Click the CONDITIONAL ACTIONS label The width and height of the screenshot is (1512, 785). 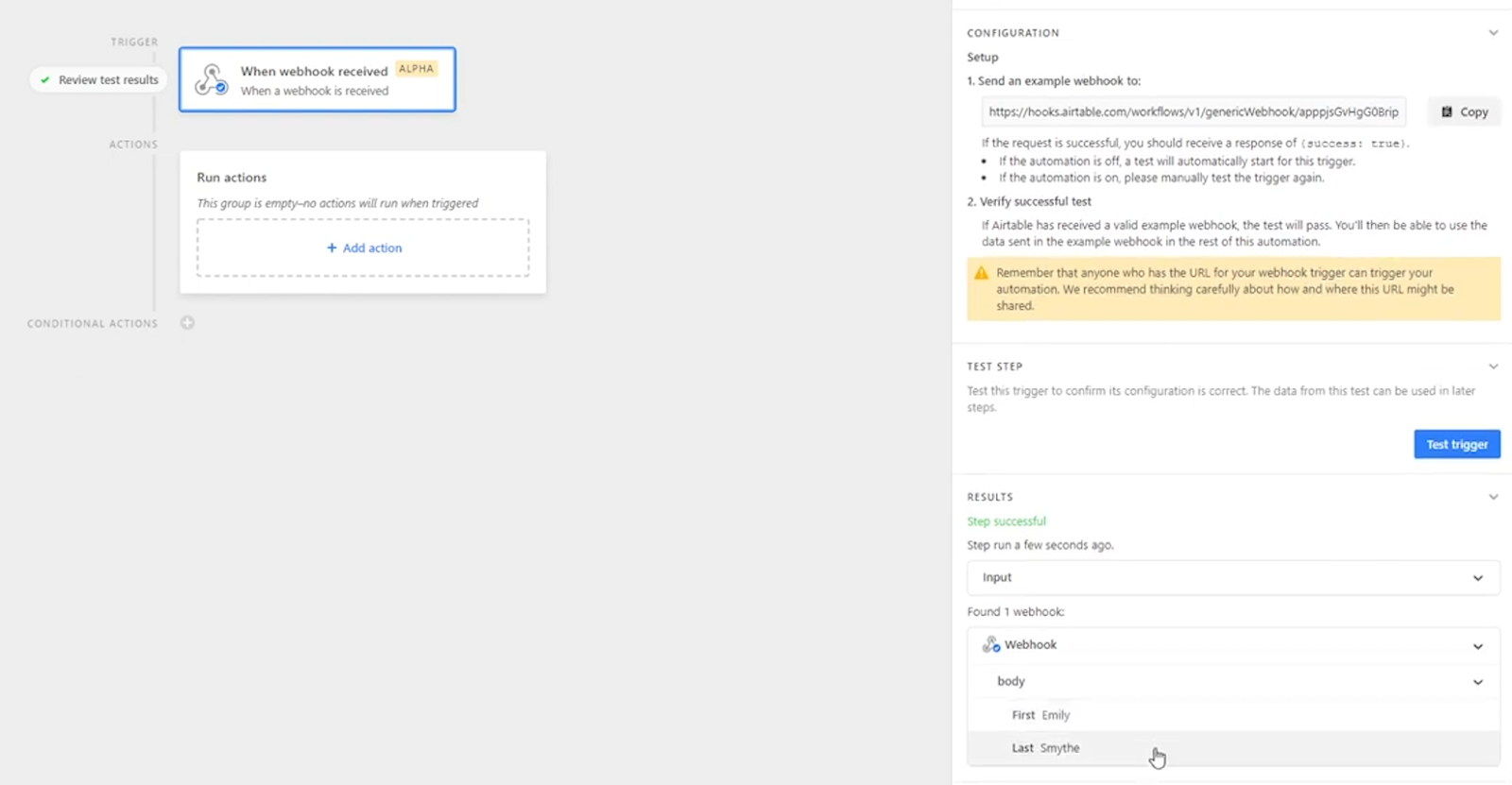point(93,323)
